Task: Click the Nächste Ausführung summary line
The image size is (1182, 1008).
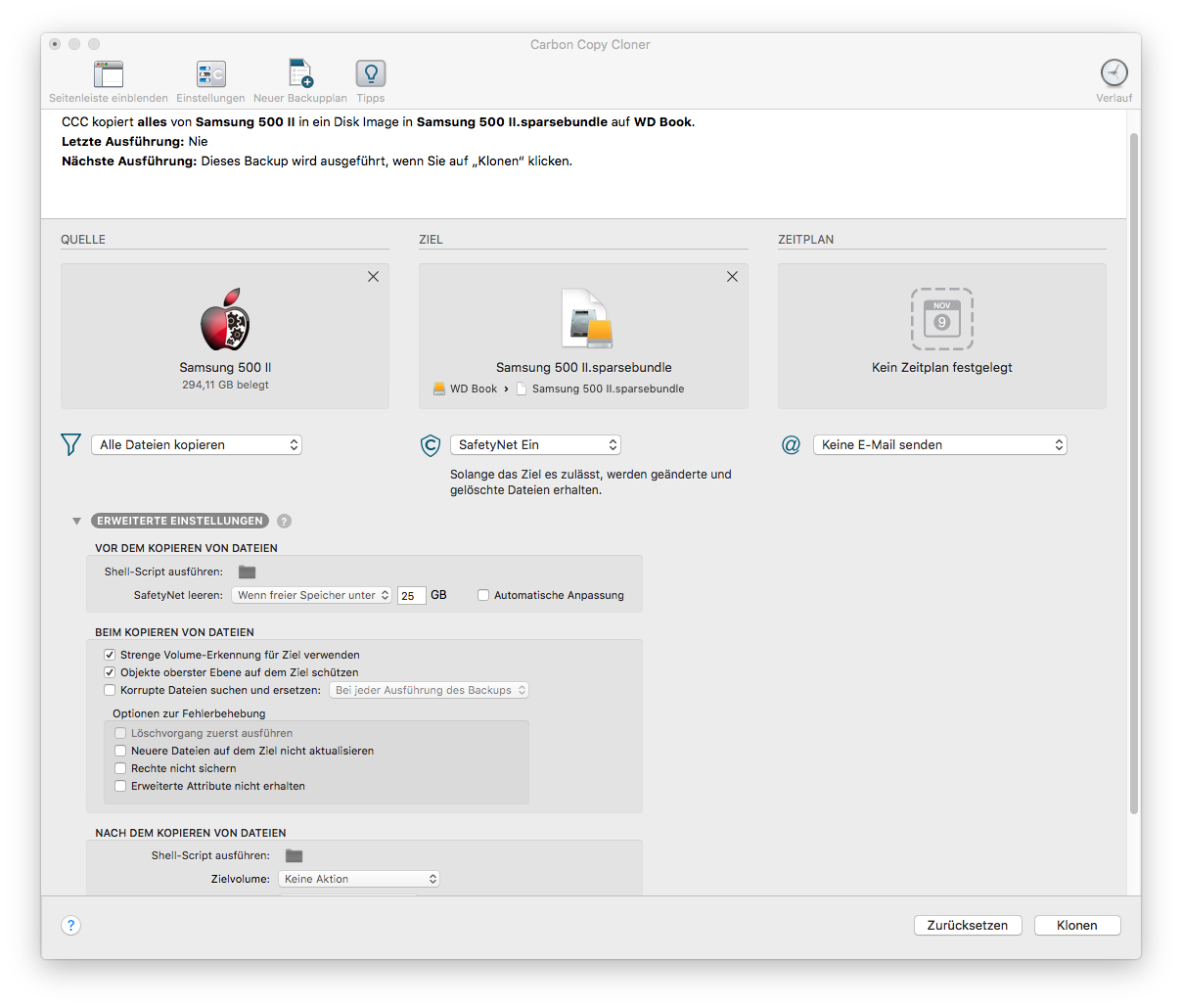Action: pos(317,161)
